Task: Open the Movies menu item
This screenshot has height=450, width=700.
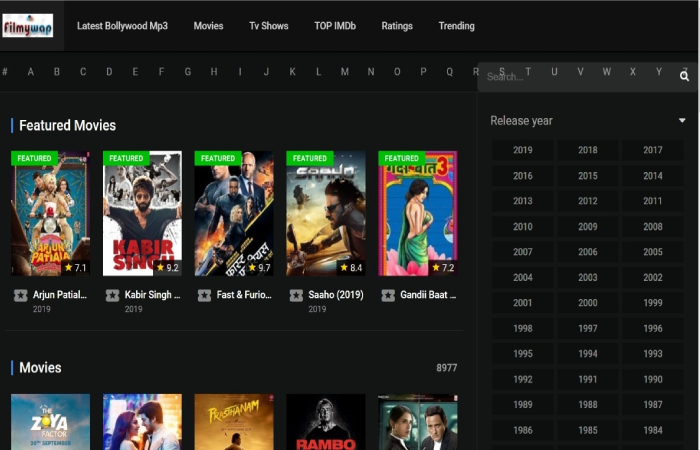Action: pos(208,26)
